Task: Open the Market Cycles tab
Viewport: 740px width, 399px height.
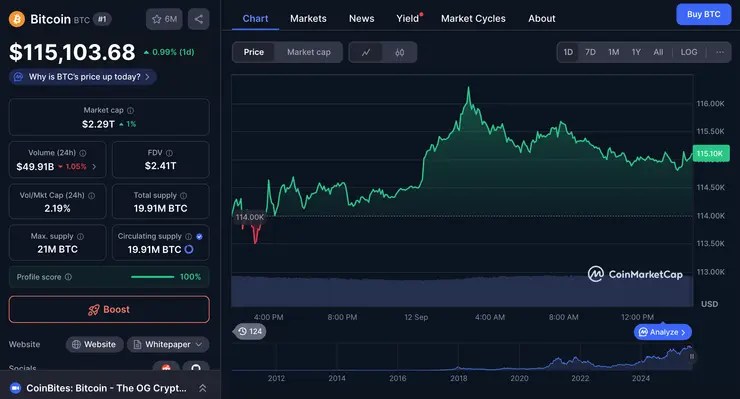Action: point(473,18)
